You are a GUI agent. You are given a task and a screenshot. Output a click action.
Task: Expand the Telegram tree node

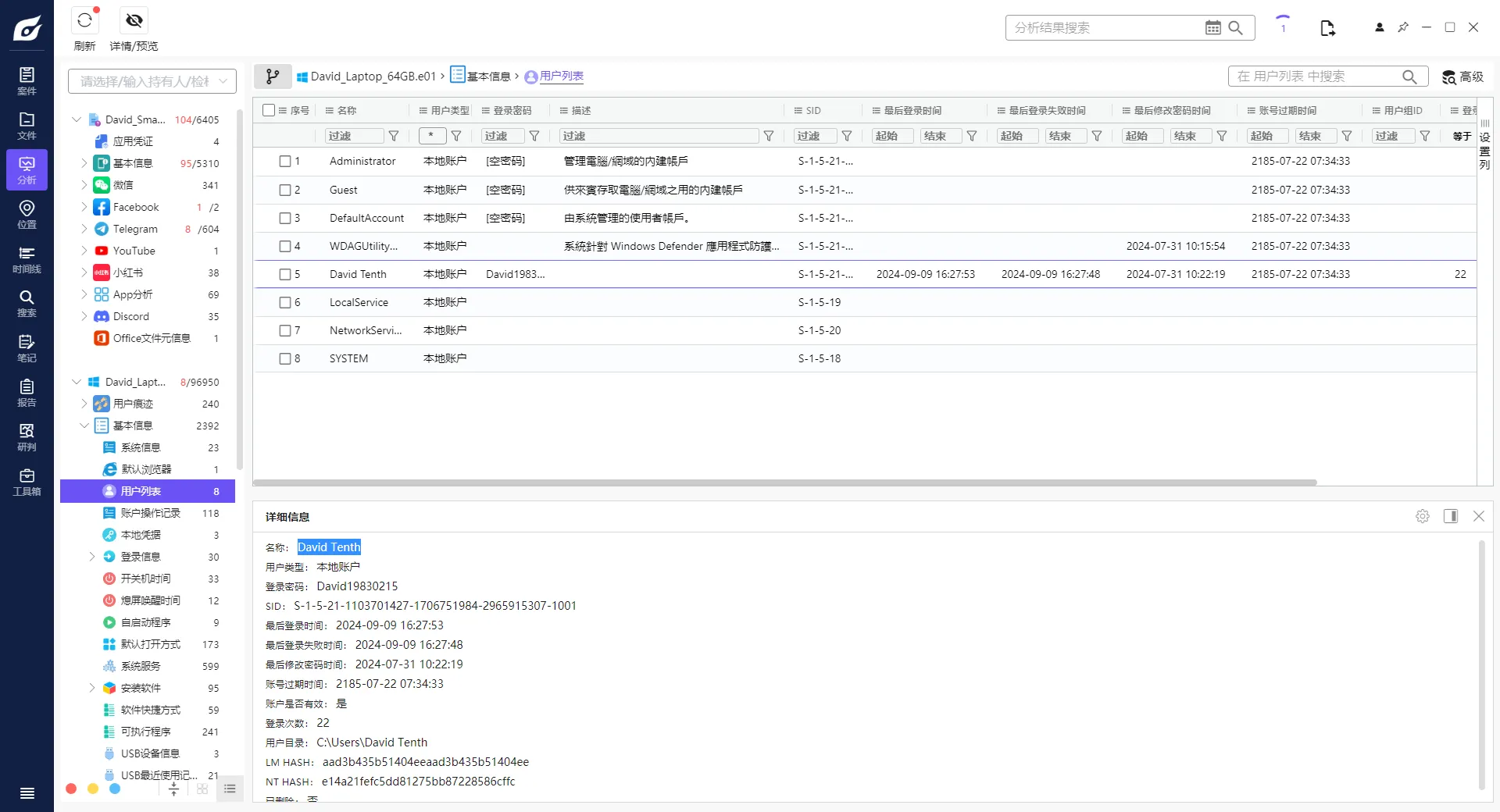pos(84,229)
